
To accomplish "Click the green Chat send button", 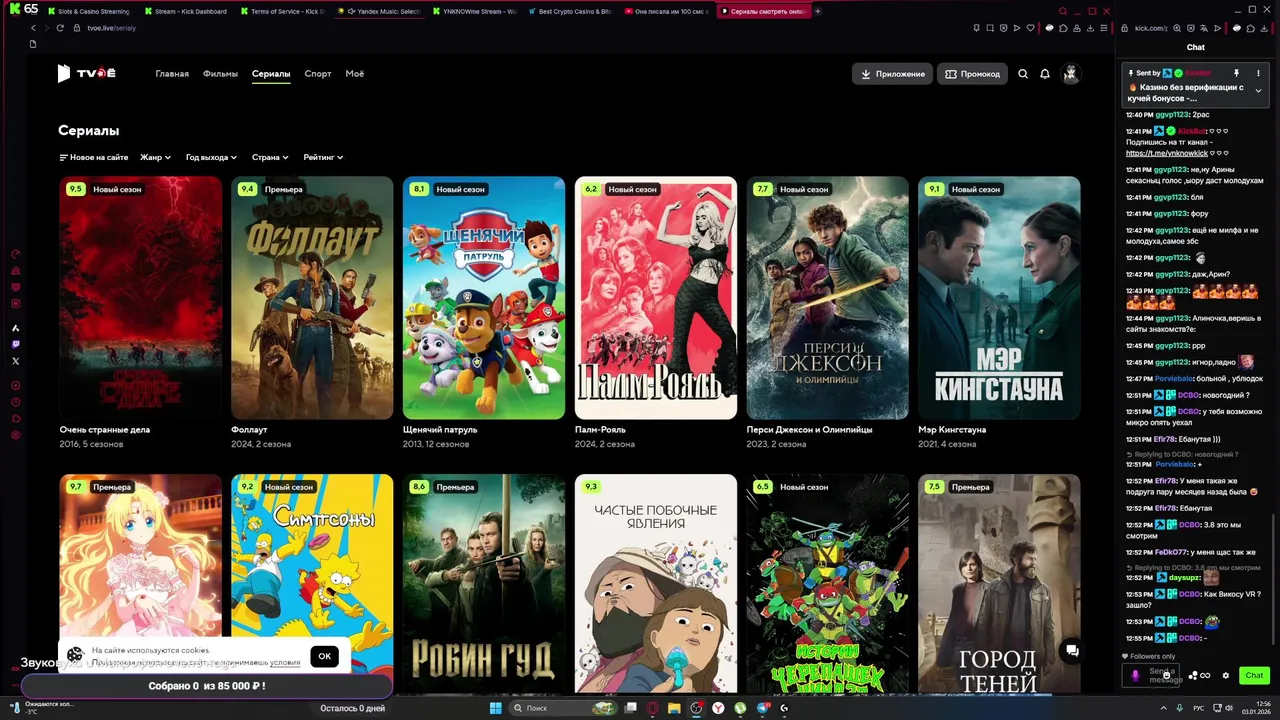I will point(1254,676).
